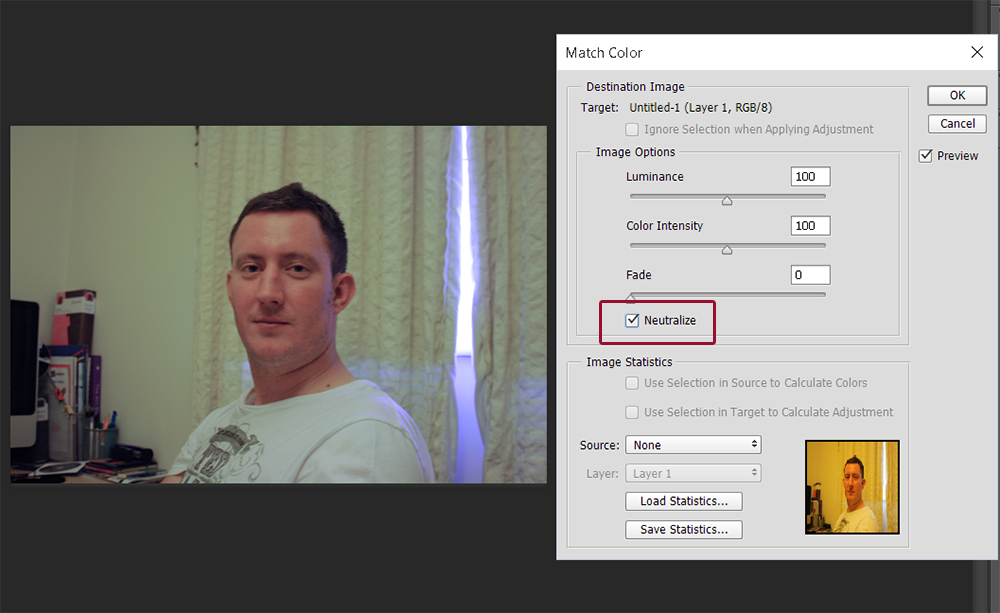Open the Source dropdown set to None
This screenshot has height=613, width=1000.
click(x=693, y=445)
